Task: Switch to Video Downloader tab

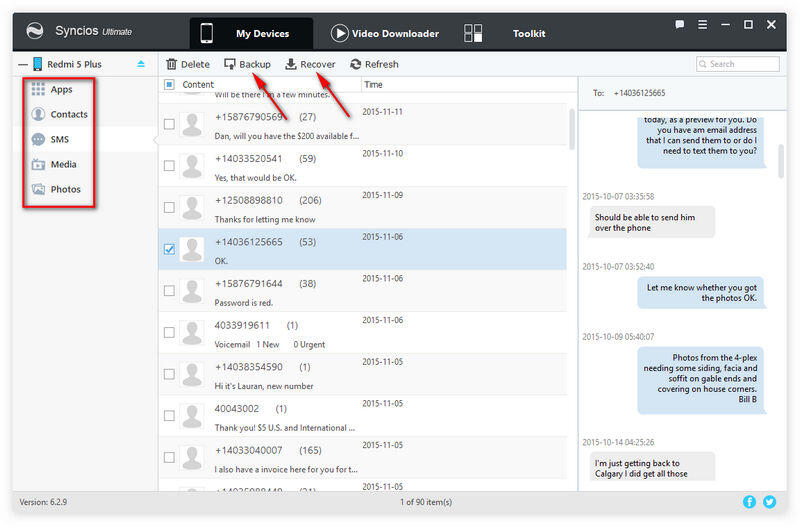Action: (x=385, y=34)
